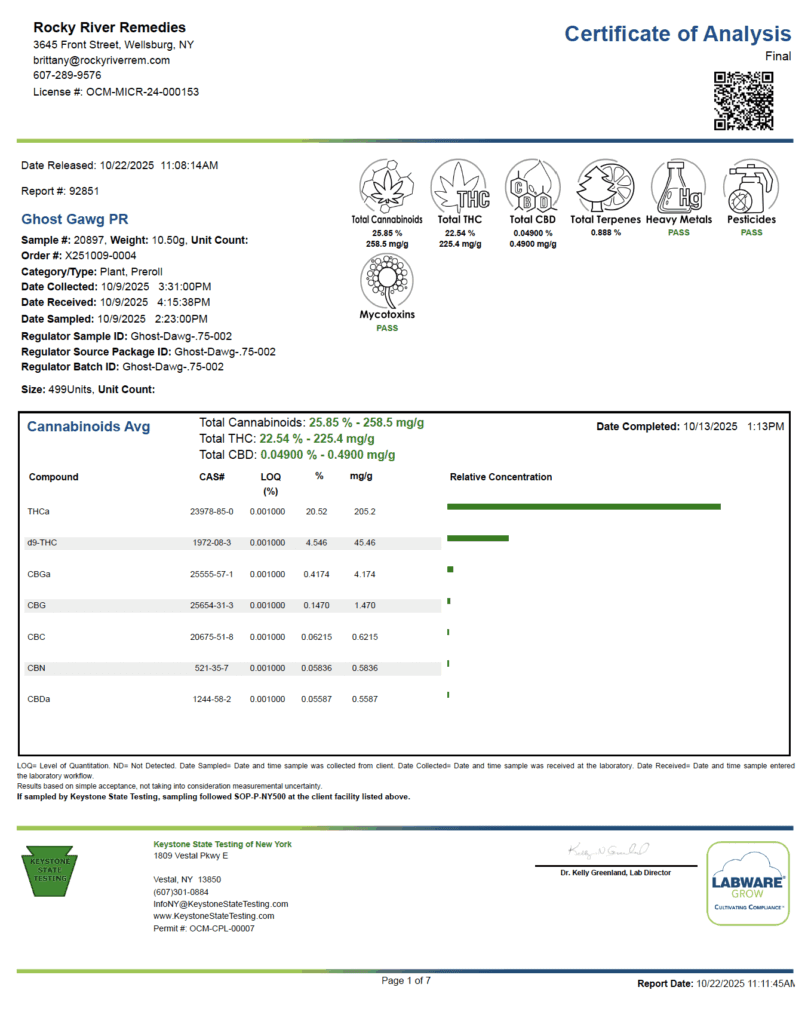
Task: Click the Heavy Metals flask icon
Action: click(679, 185)
